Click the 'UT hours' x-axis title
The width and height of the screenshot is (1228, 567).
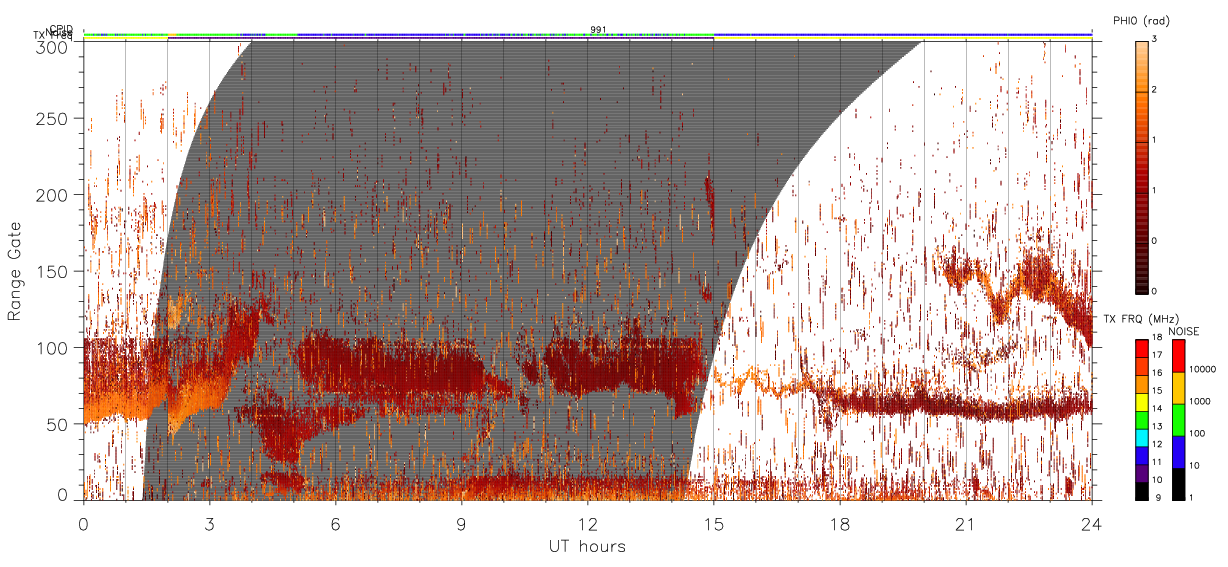coord(586,546)
